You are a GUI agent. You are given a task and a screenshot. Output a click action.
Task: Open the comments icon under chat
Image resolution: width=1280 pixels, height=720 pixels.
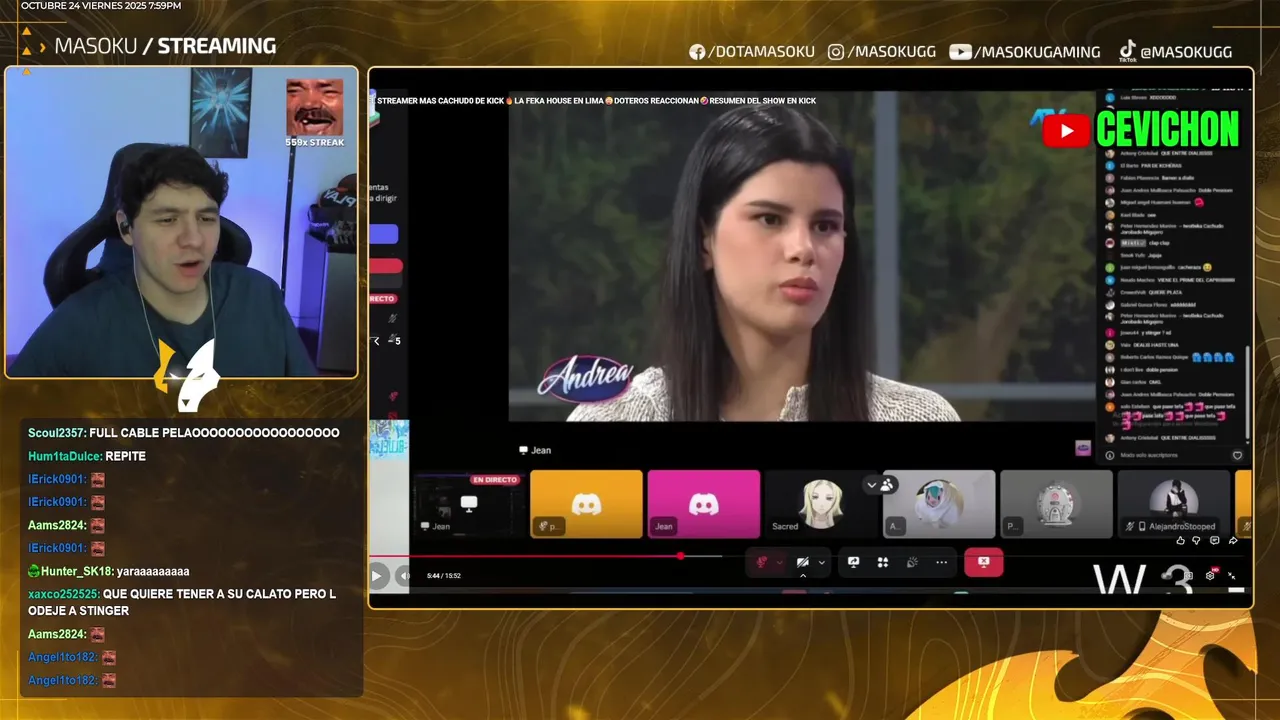click(1215, 541)
